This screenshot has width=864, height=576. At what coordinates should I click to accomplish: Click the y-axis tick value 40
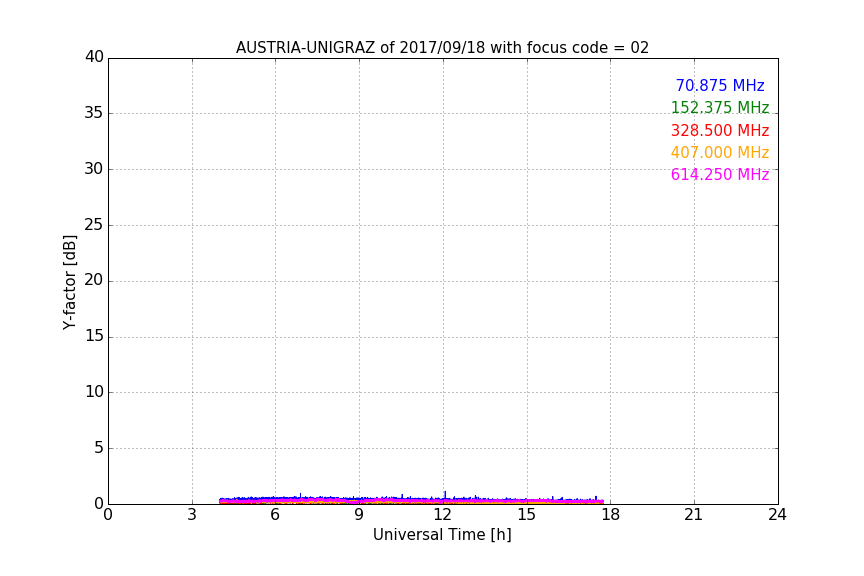pyautogui.click(x=94, y=57)
